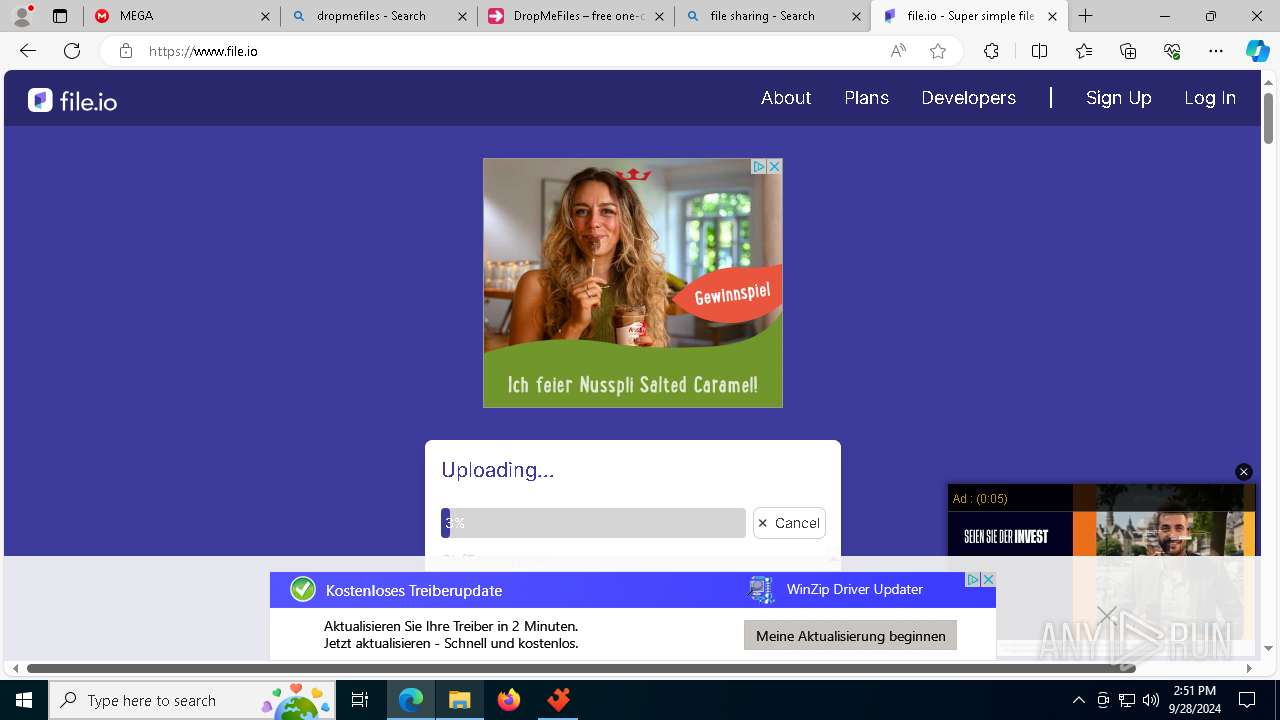Click the upload progress bar at 3%
Screen dimensions: 1280x720
pyautogui.click(x=593, y=523)
